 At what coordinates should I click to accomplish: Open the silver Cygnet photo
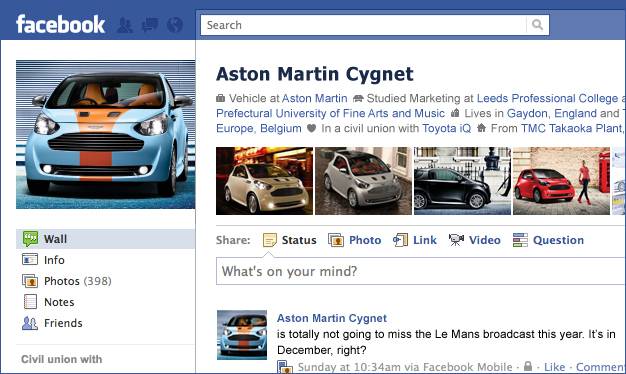coord(363,181)
